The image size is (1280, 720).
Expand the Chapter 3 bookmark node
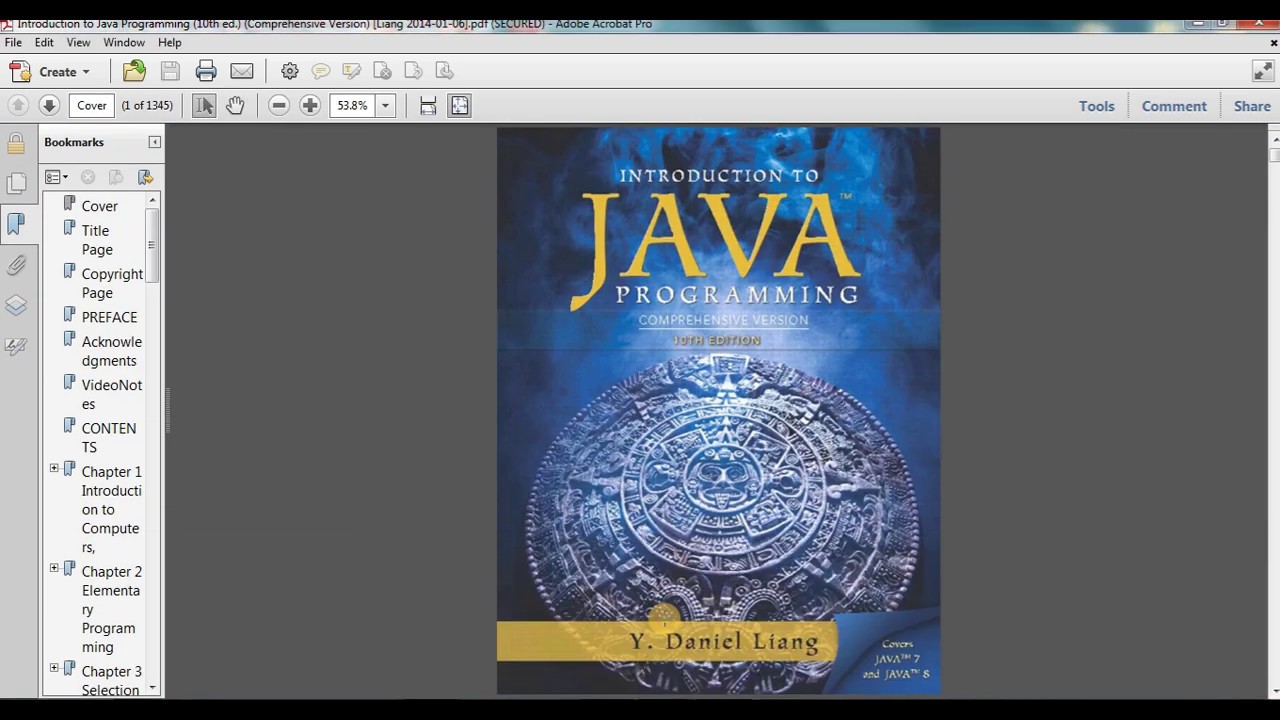[54, 667]
